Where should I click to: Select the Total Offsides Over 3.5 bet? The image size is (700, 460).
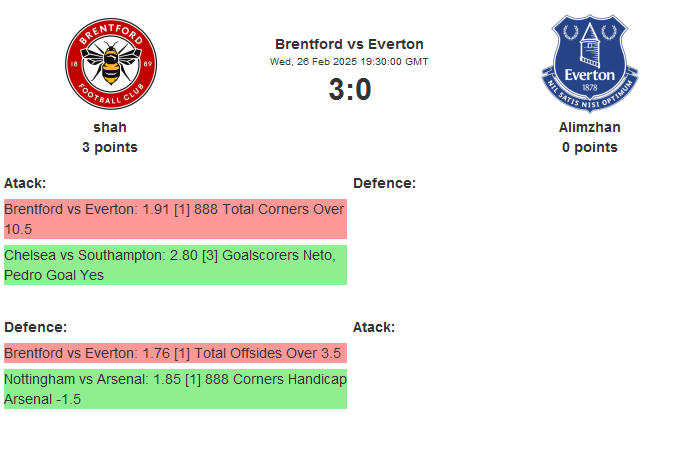tap(175, 353)
